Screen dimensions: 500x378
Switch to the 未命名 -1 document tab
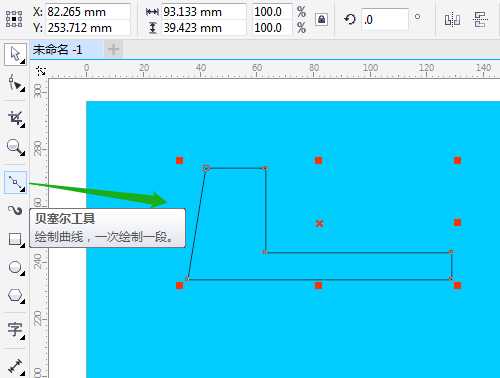point(57,50)
